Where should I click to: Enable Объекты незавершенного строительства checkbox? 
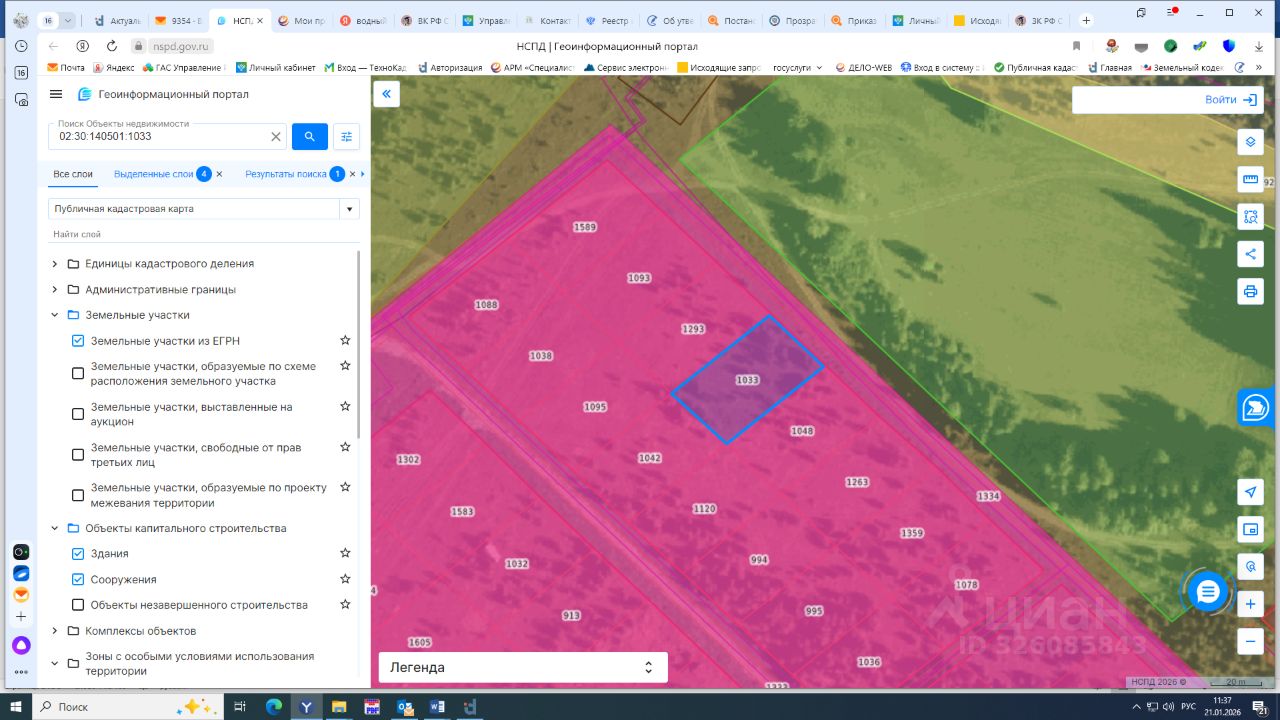[x=78, y=605]
